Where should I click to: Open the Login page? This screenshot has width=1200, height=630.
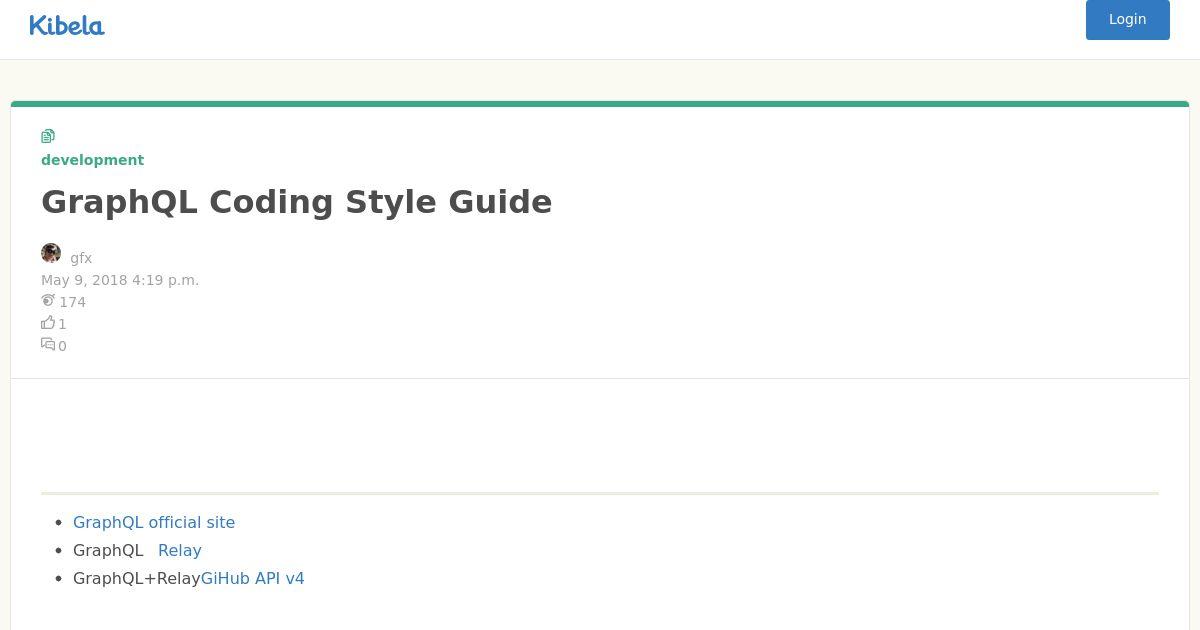[1127, 19]
